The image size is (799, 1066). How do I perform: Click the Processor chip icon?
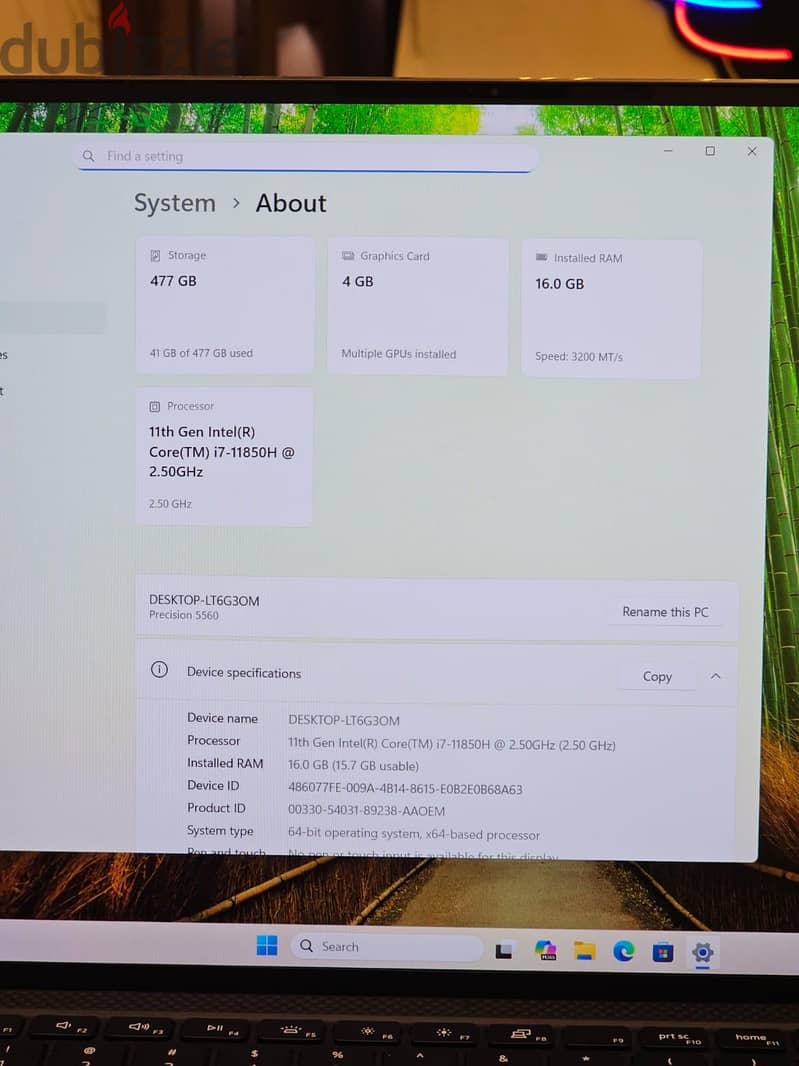pyautogui.click(x=154, y=407)
